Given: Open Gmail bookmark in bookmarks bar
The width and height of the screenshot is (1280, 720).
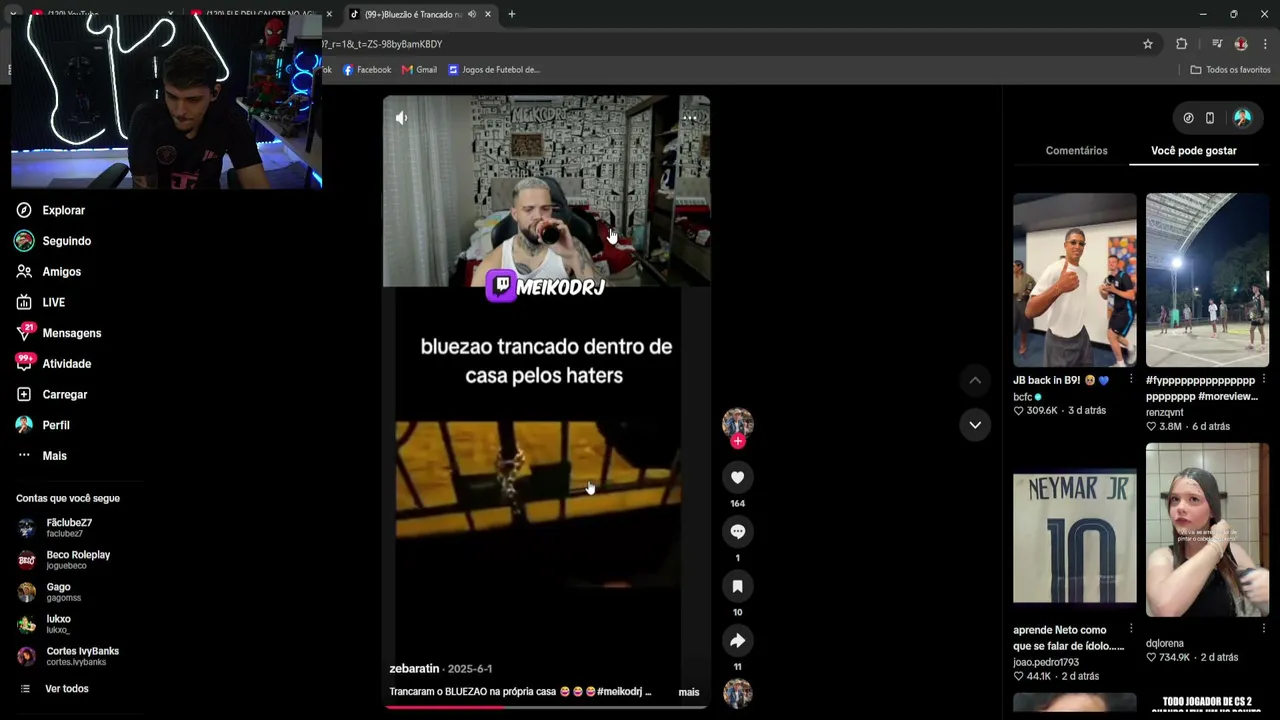Looking at the screenshot, I should tap(419, 70).
